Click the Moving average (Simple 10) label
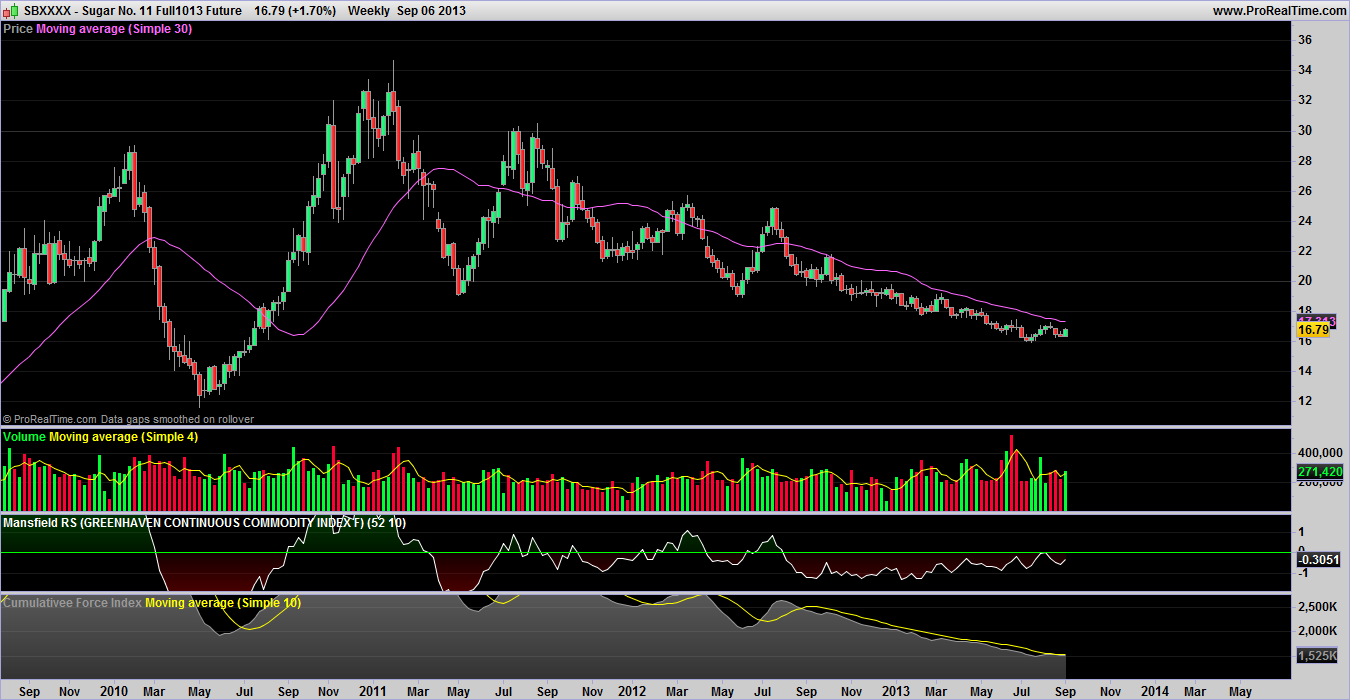 pyautogui.click(x=222, y=603)
